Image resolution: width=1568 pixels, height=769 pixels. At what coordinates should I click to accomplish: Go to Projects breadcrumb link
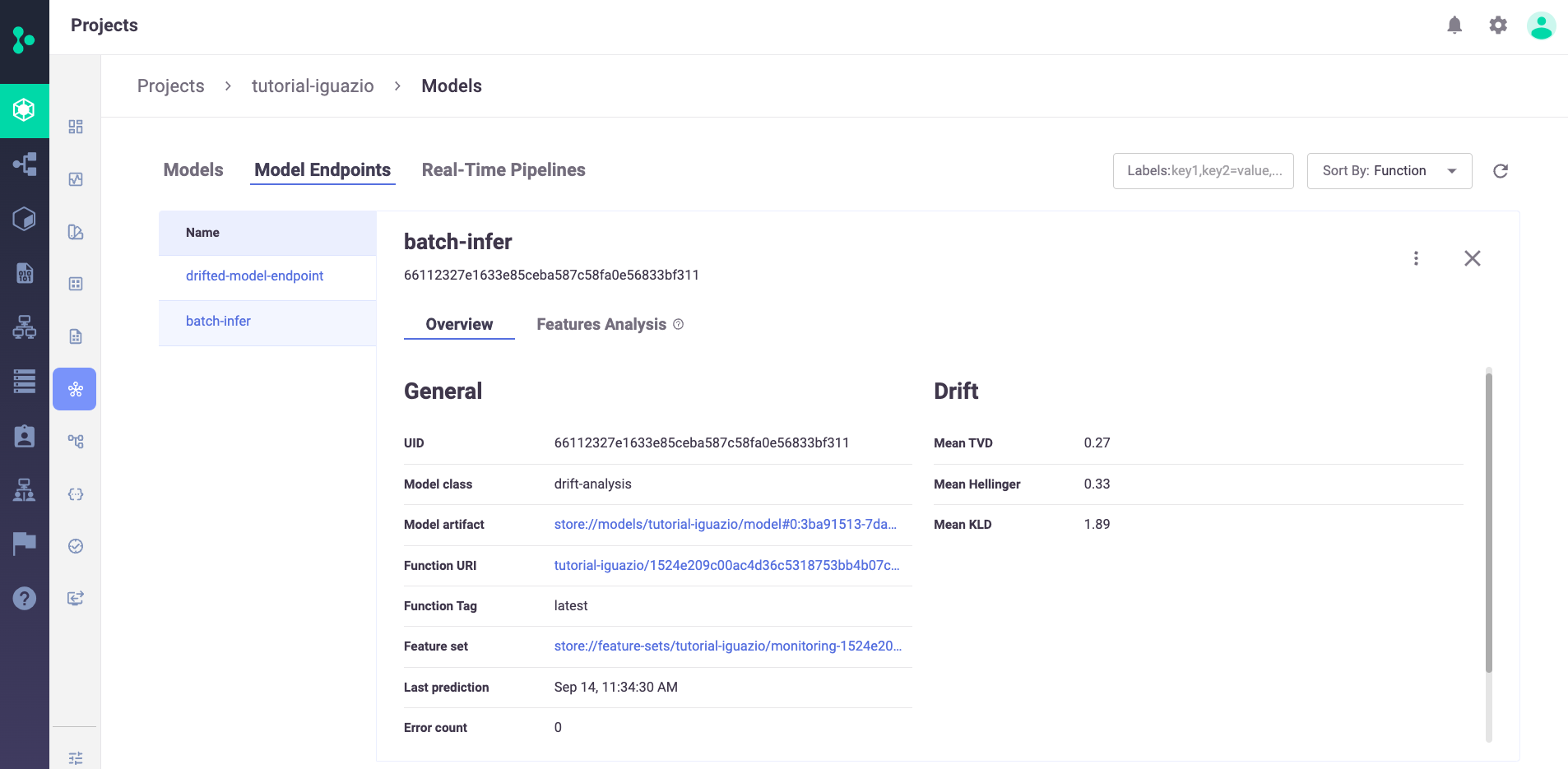(x=171, y=86)
